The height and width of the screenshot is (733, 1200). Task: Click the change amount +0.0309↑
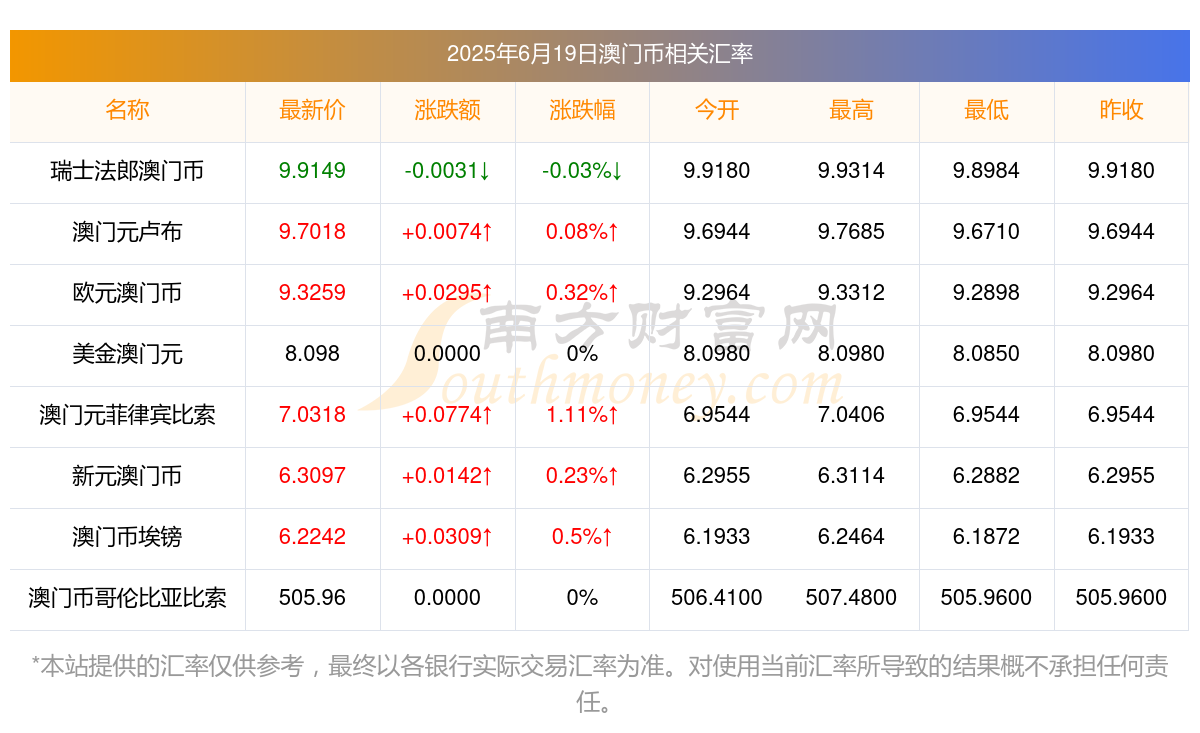(x=447, y=537)
